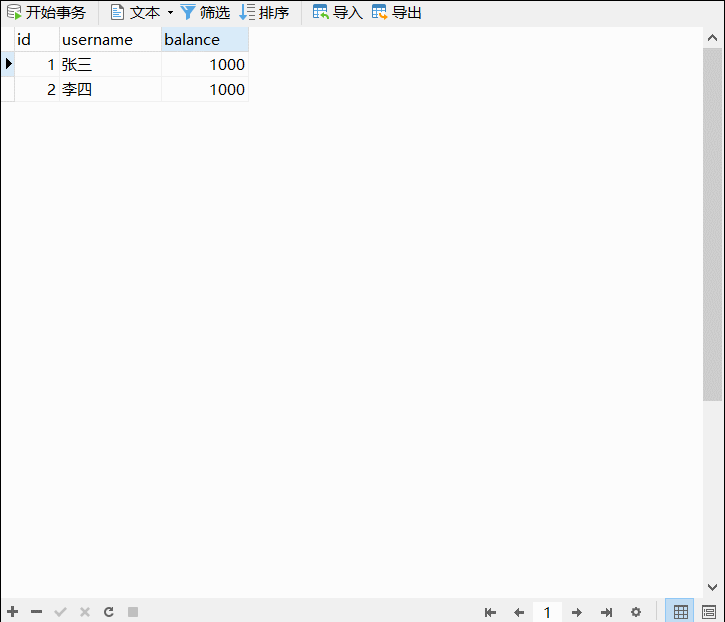Go to the previous page

(x=519, y=612)
